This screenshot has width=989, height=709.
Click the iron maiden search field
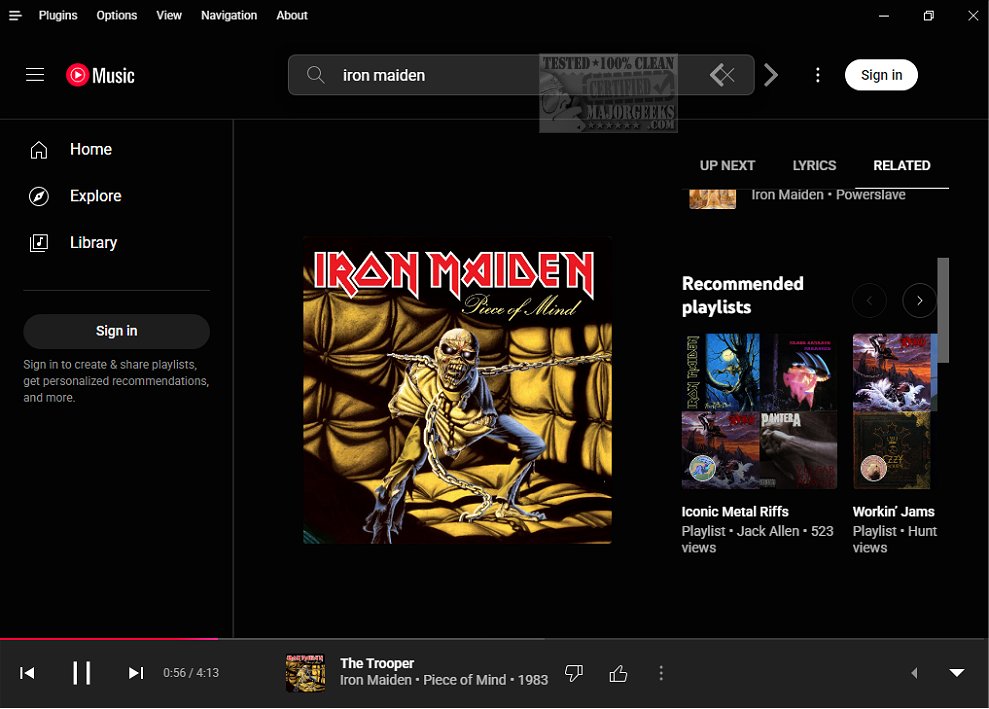click(521, 75)
